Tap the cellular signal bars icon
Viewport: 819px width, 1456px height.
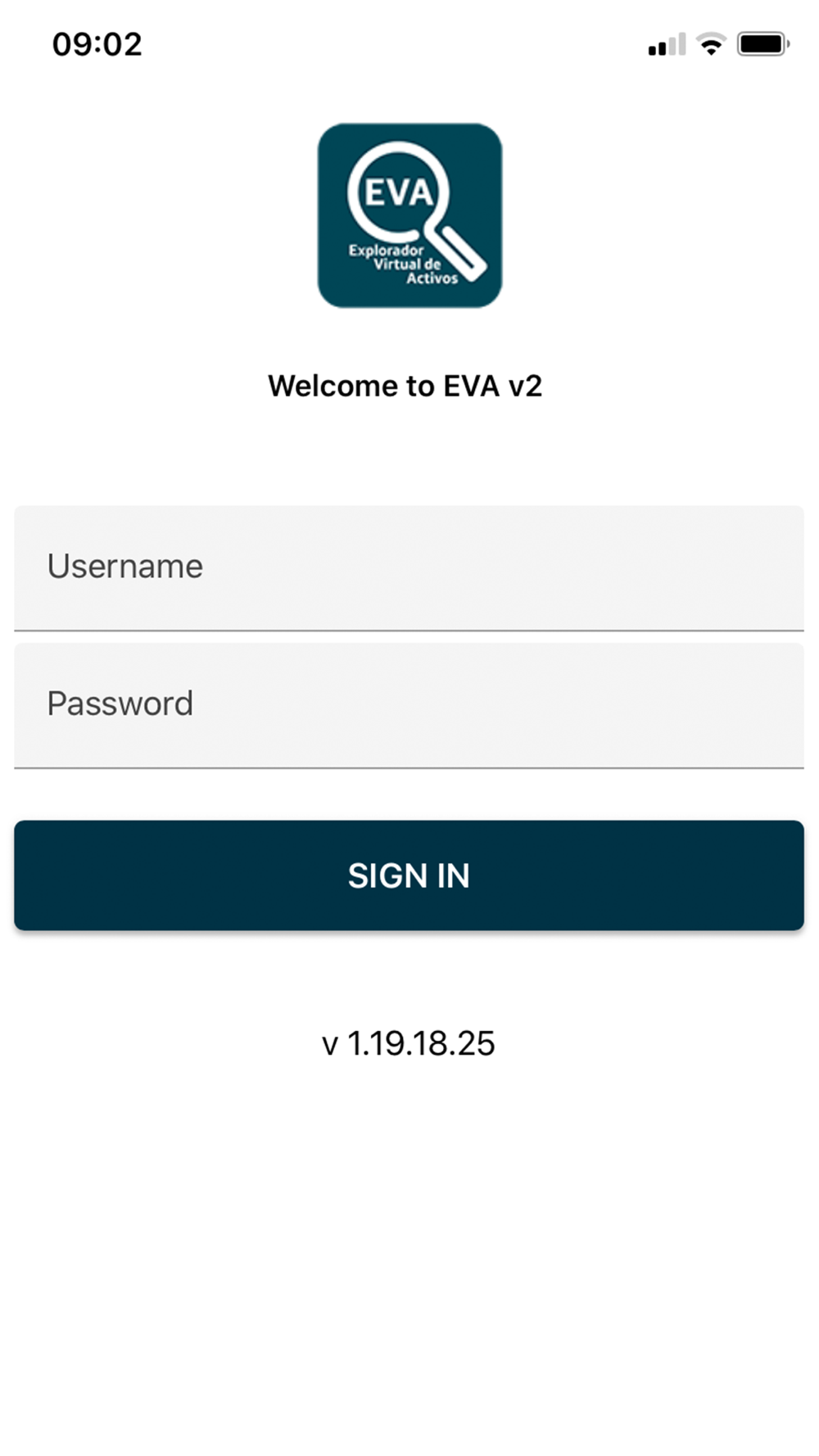[x=667, y=45]
